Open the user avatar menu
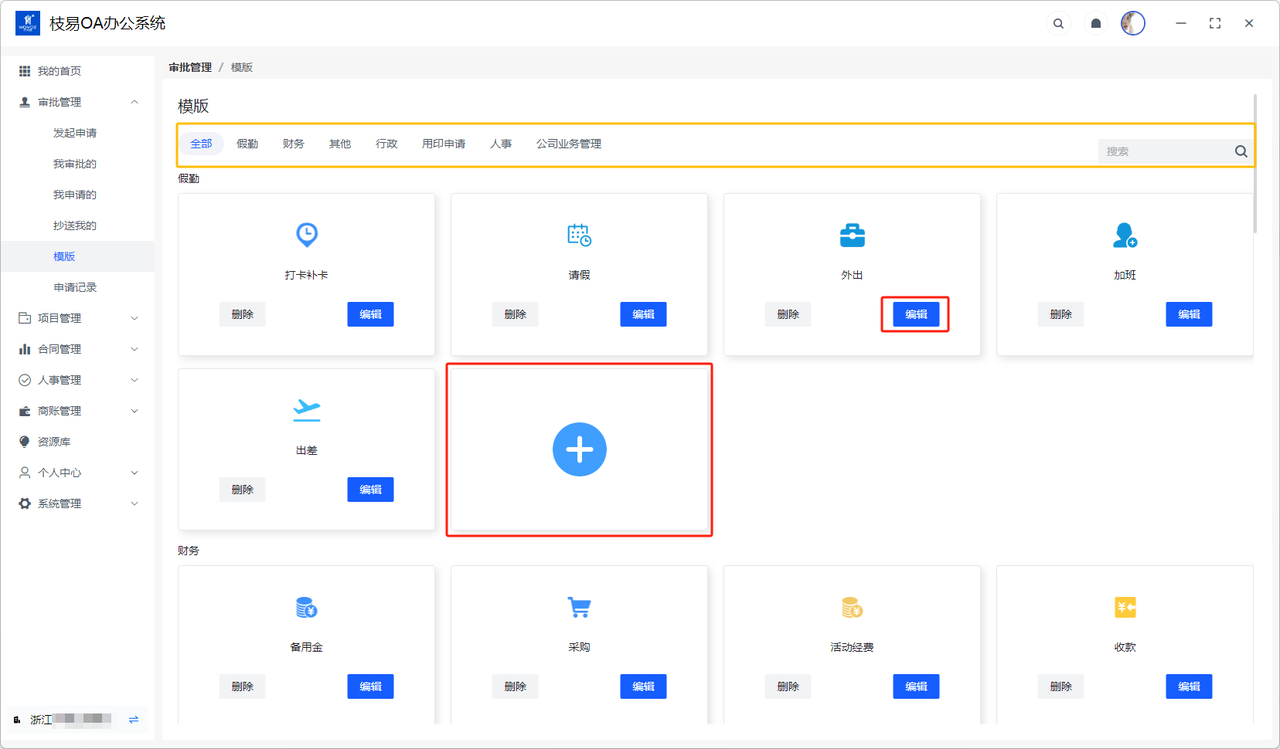The width and height of the screenshot is (1280, 749). [1133, 23]
